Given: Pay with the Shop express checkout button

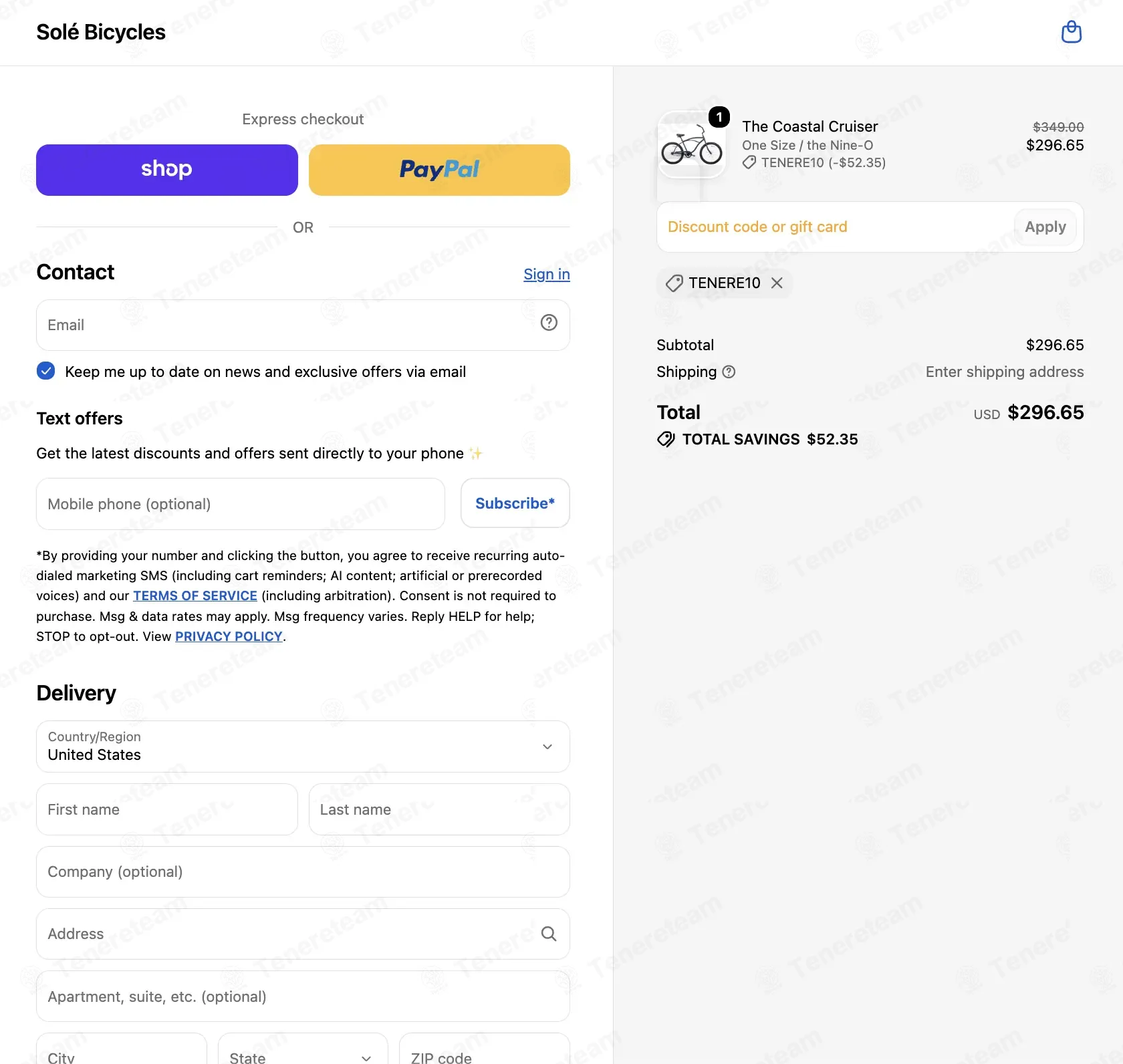Looking at the screenshot, I should pos(167,170).
